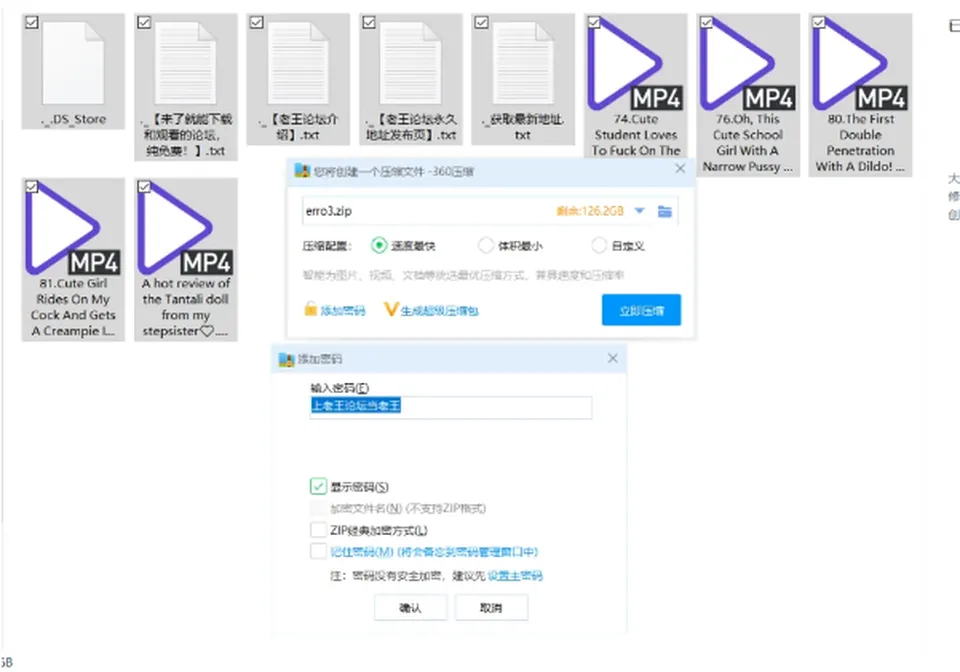Click the orange V icon for 生成超级压缩包
This screenshot has height=672, width=960.
click(x=391, y=310)
